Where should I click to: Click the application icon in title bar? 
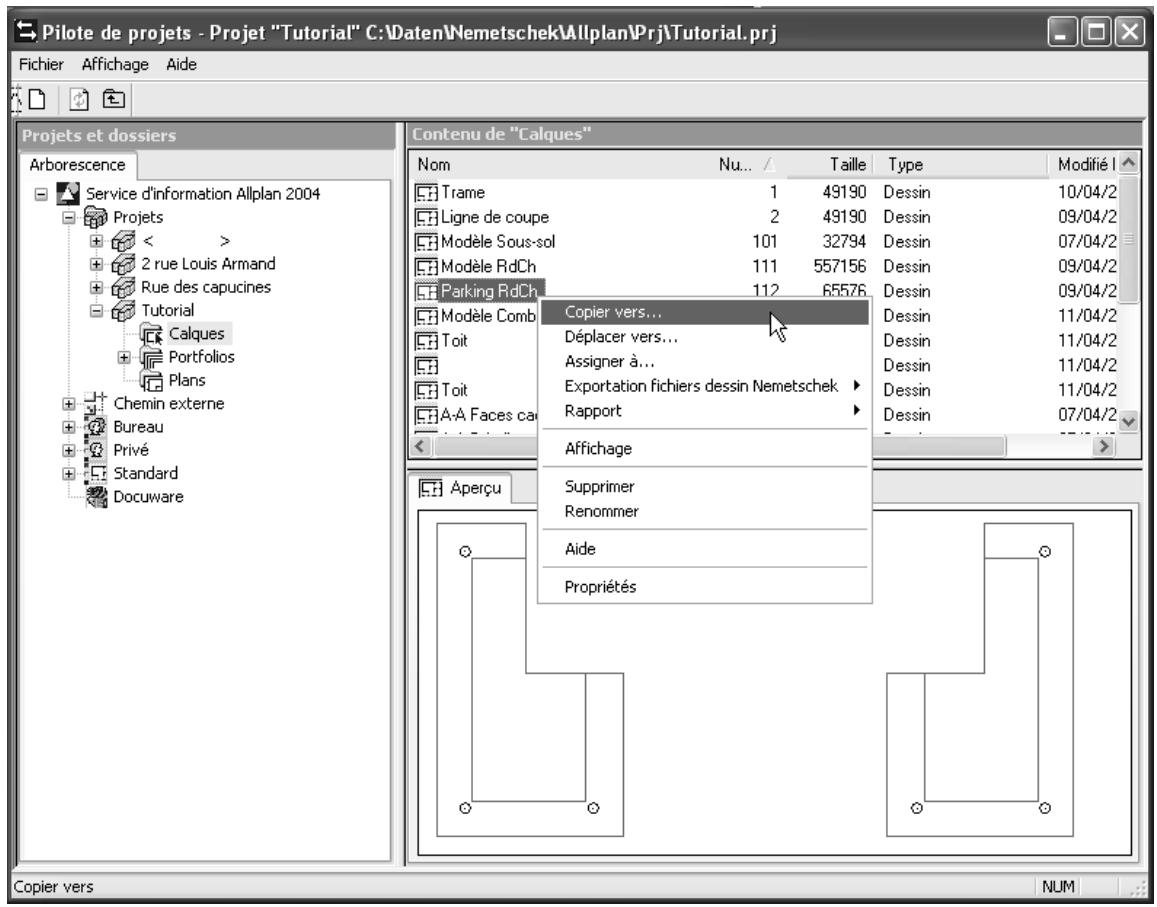[x=27, y=31]
